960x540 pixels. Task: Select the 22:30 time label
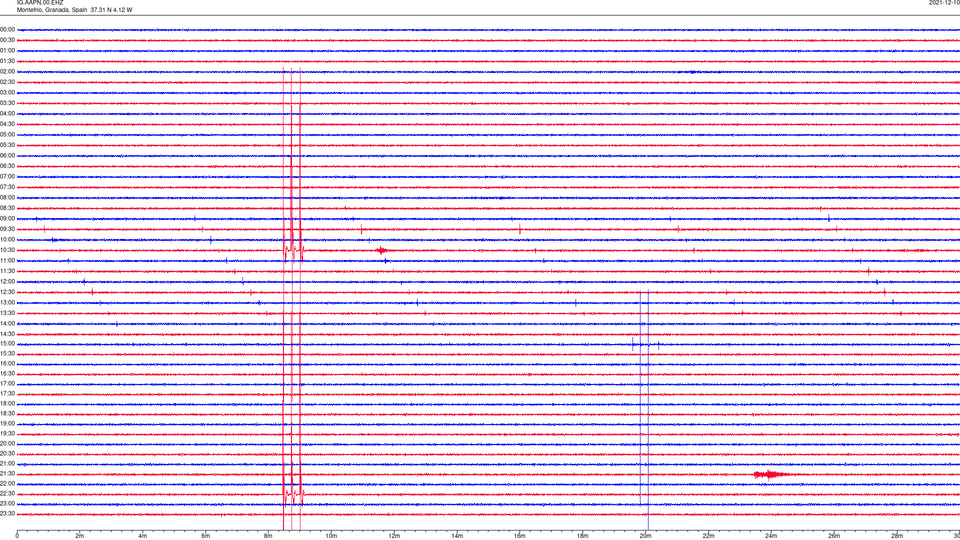coord(7,493)
